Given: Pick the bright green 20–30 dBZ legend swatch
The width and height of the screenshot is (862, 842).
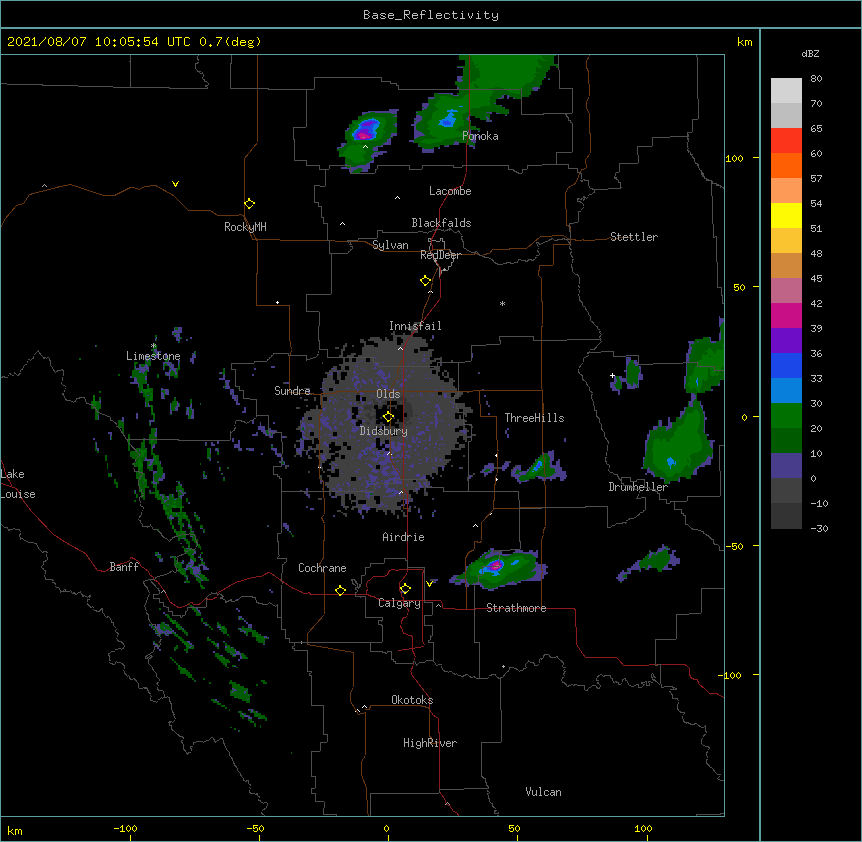Looking at the screenshot, I should 786,416.
